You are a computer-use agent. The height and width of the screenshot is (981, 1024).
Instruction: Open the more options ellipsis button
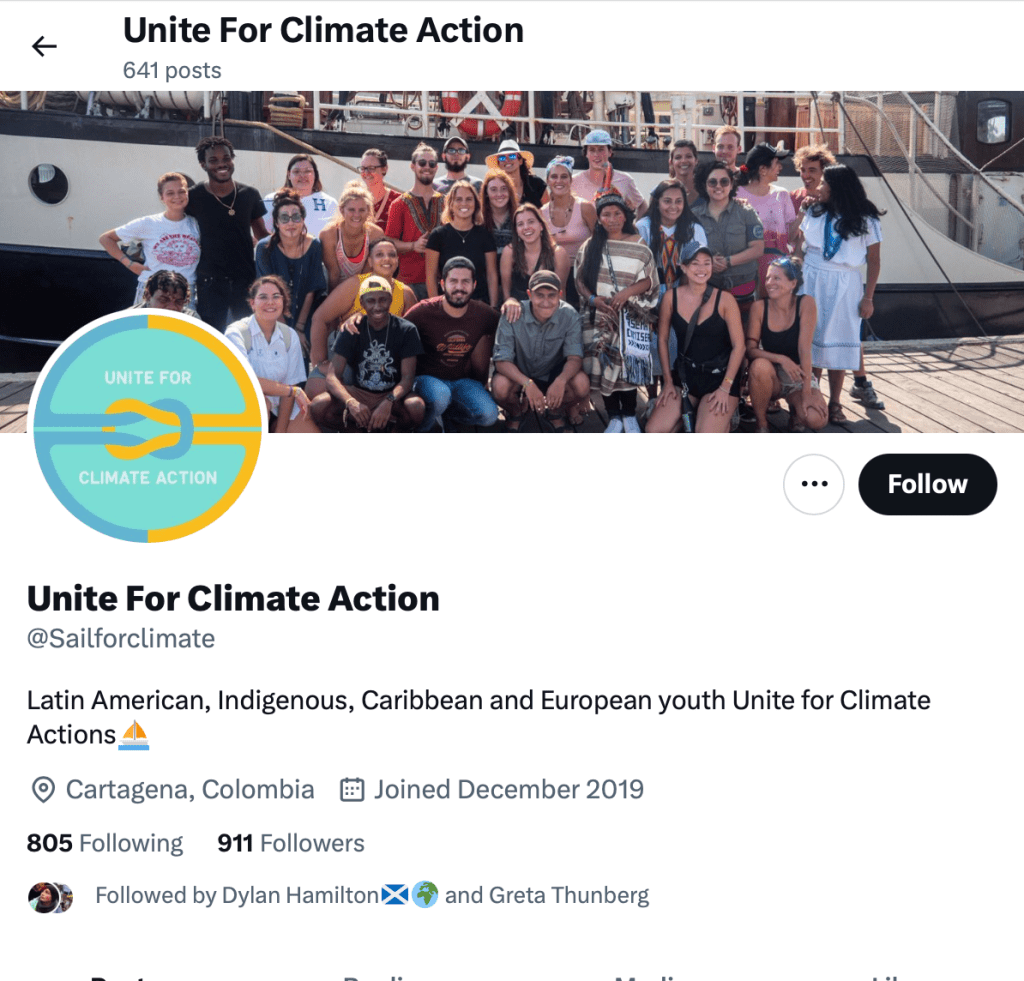point(814,484)
